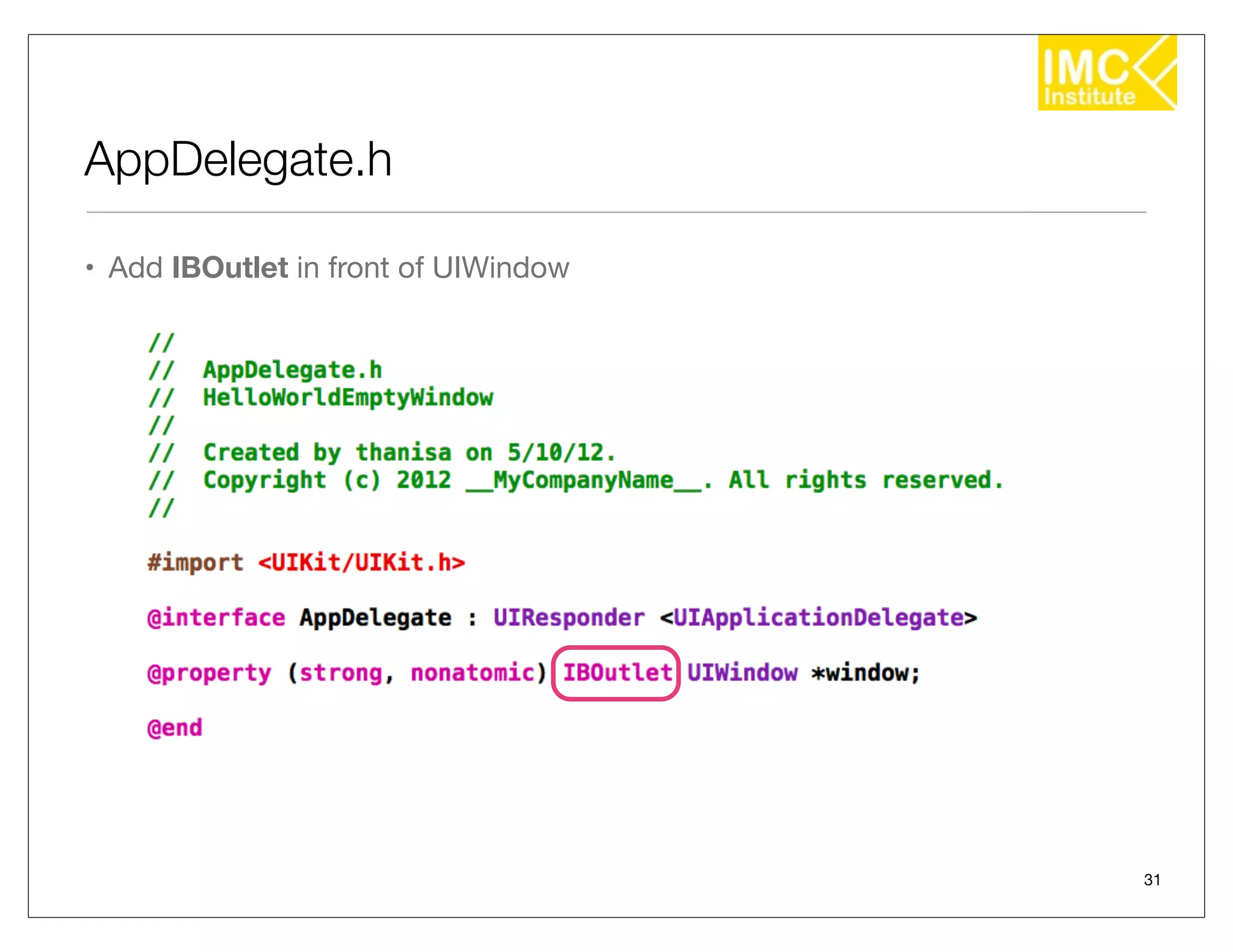The width and height of the screenshot is (1233, 952).
Task: Click the nonatomic attribute
Action: coord(473,673)
